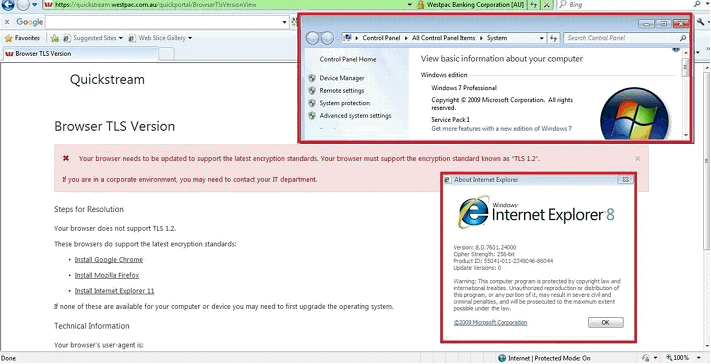Open the search provider dropdown arrow
711x364 pixels.
[707, 5]
